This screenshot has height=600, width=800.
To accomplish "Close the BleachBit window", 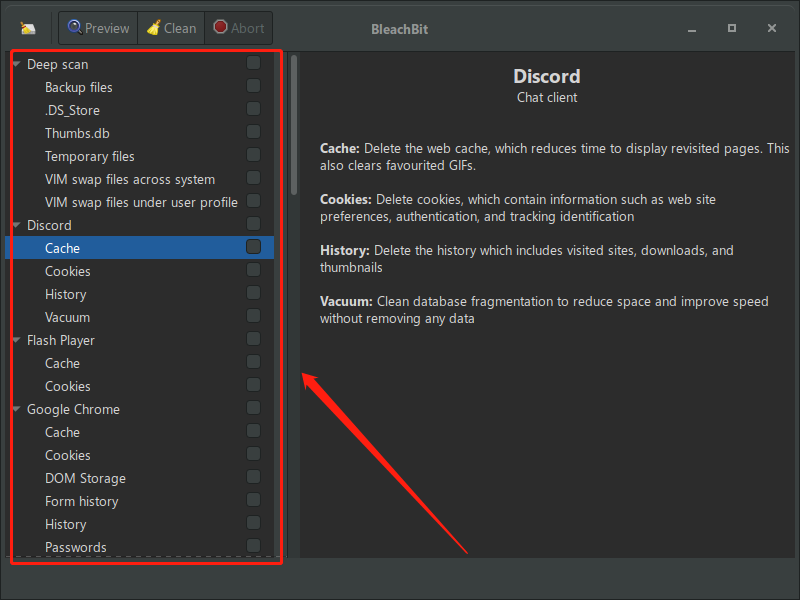I will 771,29.
